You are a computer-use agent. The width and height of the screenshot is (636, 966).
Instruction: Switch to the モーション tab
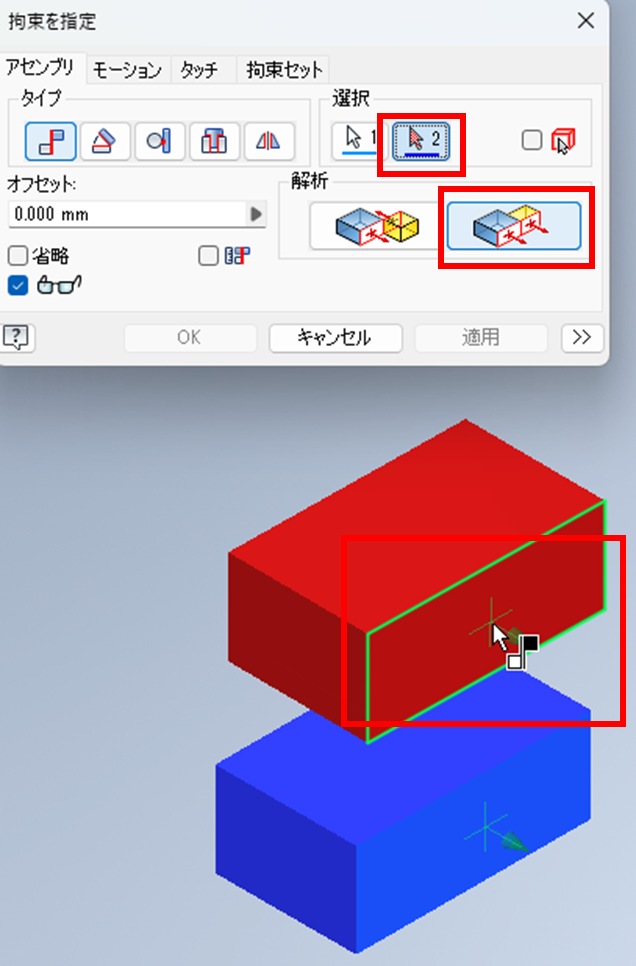pyautogui.click(x=127, y=70)
